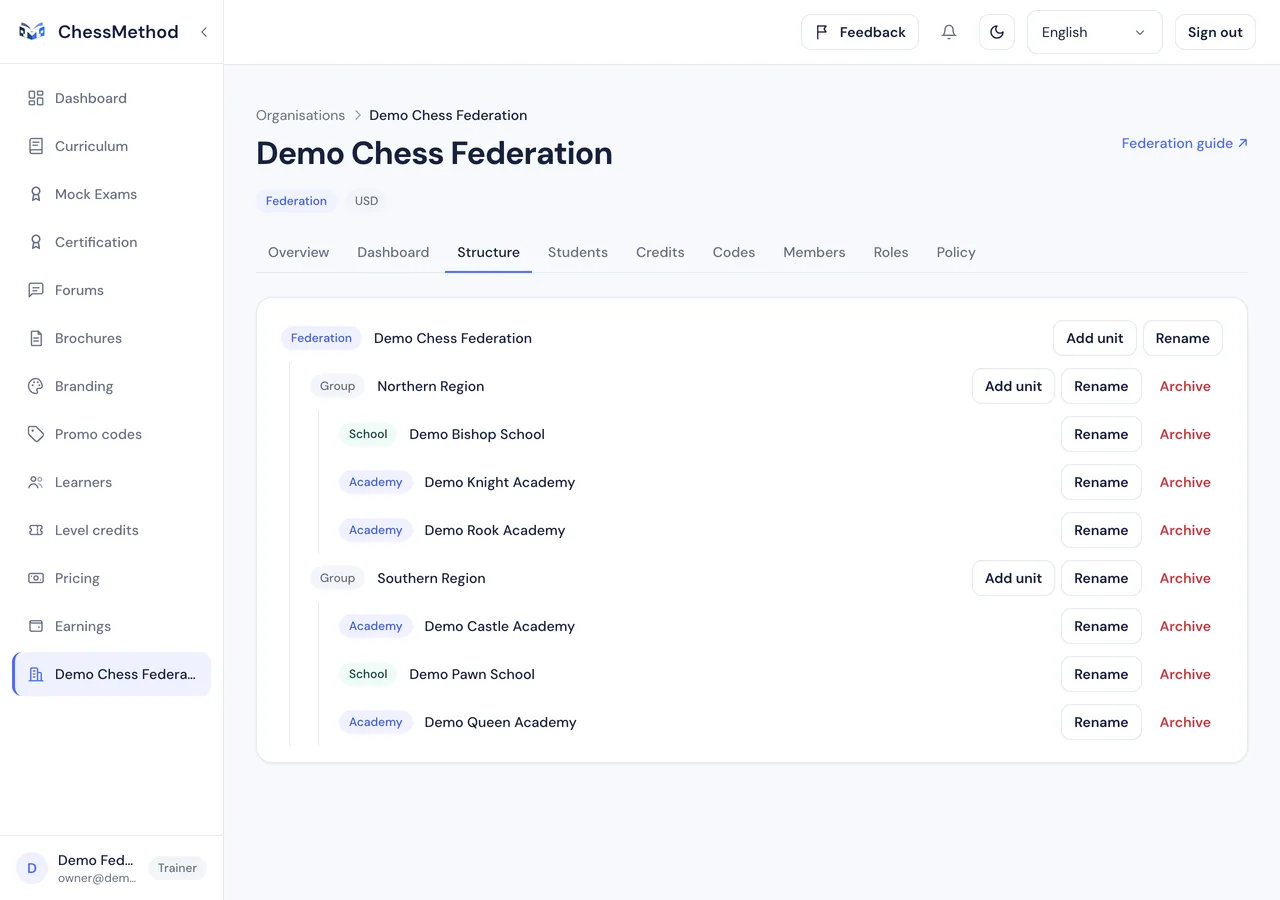
Task: Open the English language dropdown
Action: 1095,32
